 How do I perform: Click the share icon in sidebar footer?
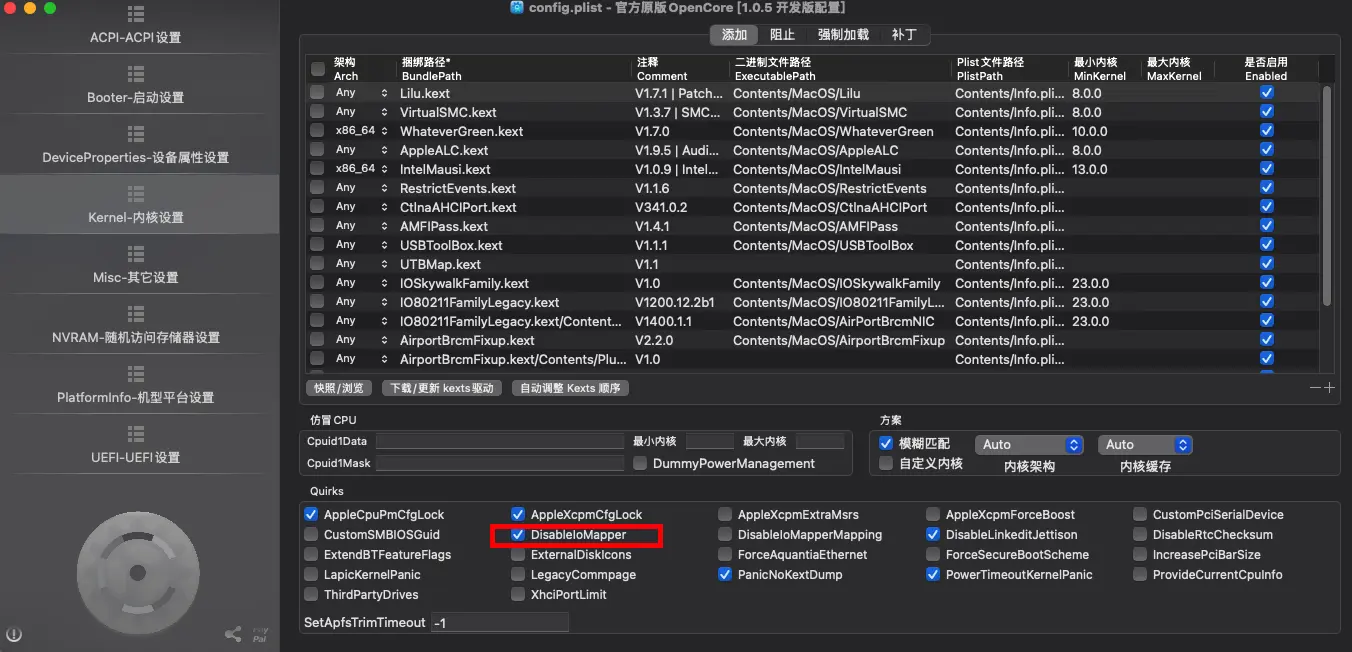233,634
